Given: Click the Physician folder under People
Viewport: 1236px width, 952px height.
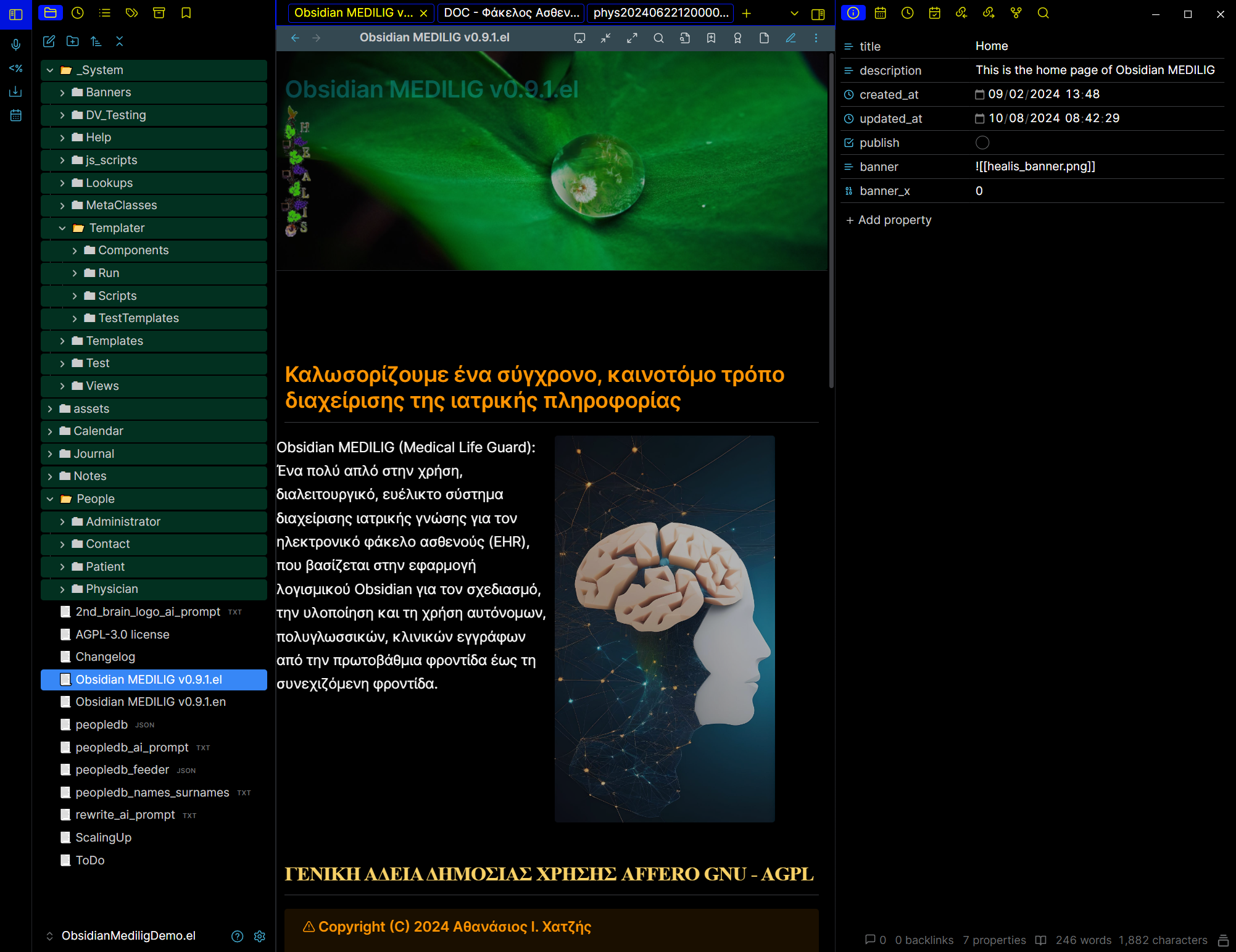Looking at the screenshot, I should tap(113, 588).
